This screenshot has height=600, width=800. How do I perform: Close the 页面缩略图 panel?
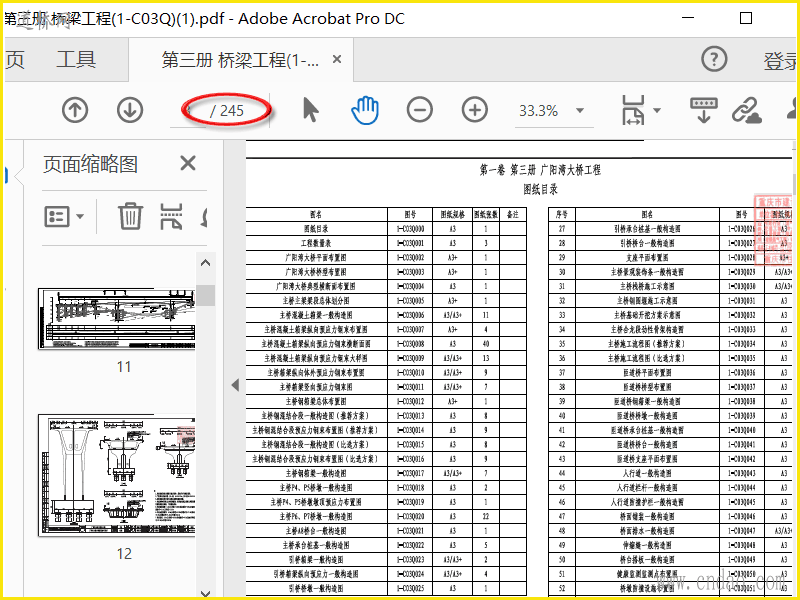(188, 163)
